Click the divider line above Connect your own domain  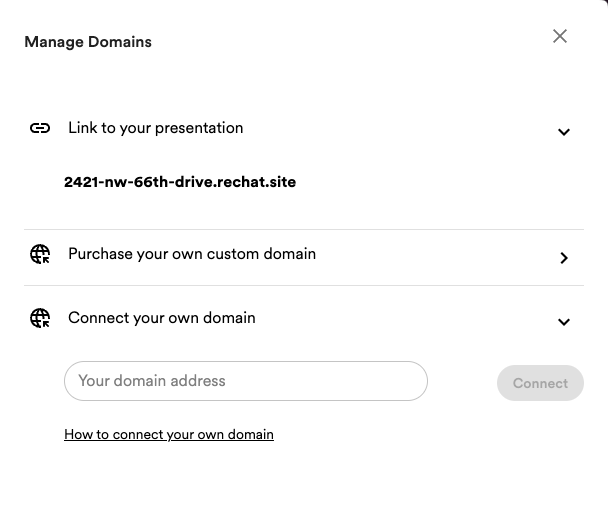click(x=304, y=285)
